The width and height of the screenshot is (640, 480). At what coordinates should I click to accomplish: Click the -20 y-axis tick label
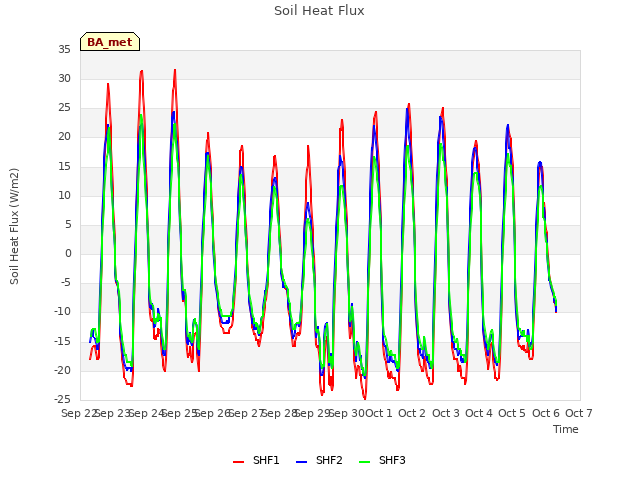pos(63,370)
